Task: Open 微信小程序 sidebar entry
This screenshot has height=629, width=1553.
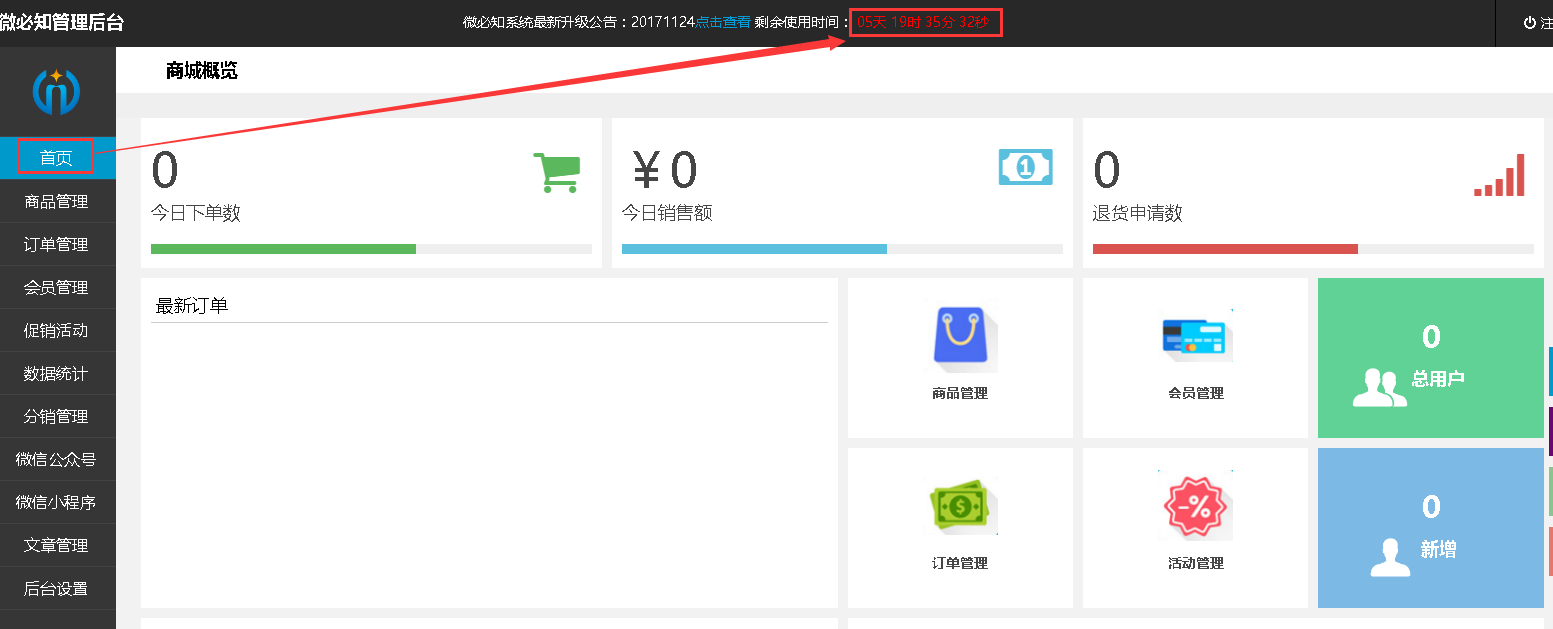Action: click(56, 502)
